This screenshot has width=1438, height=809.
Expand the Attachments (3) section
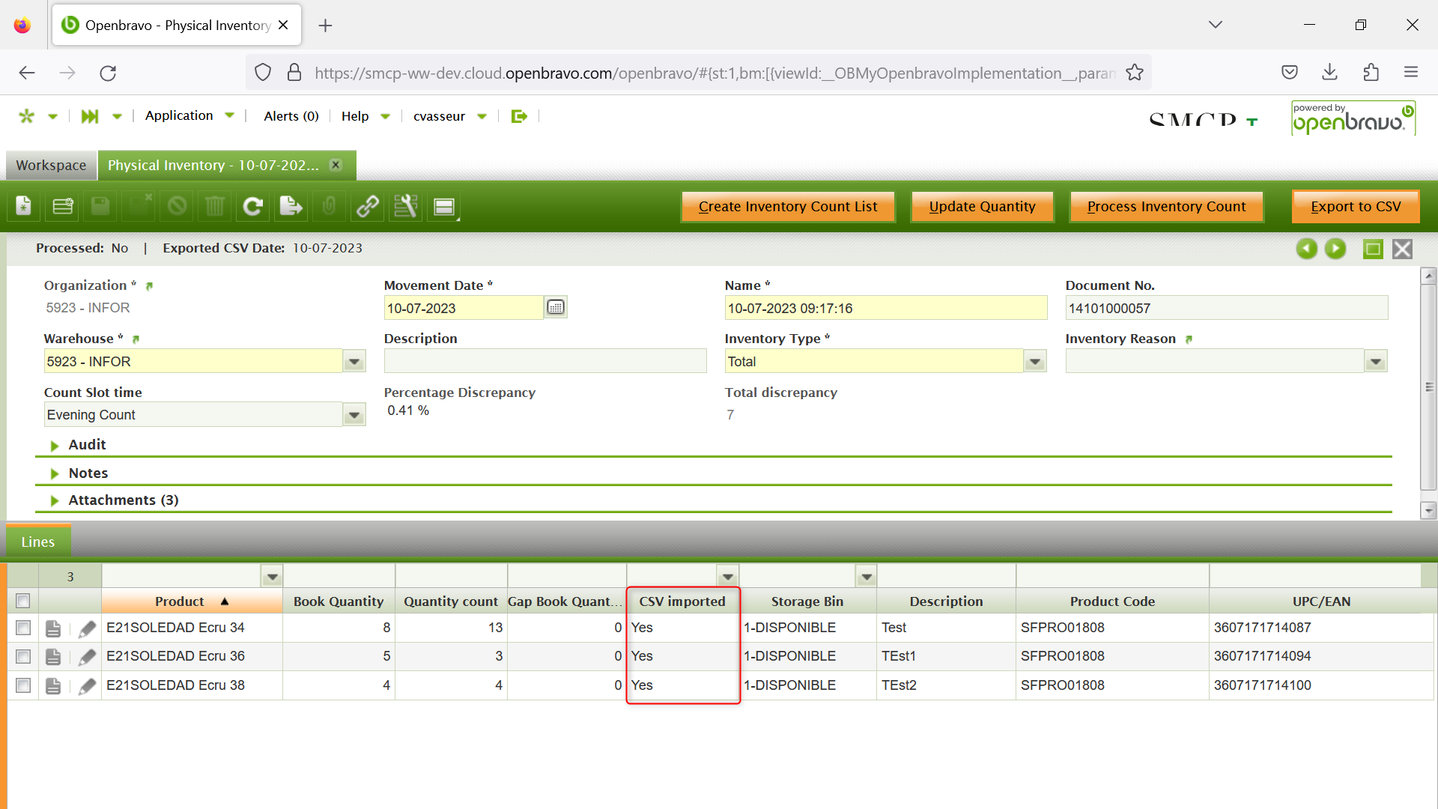pos(122,500)
